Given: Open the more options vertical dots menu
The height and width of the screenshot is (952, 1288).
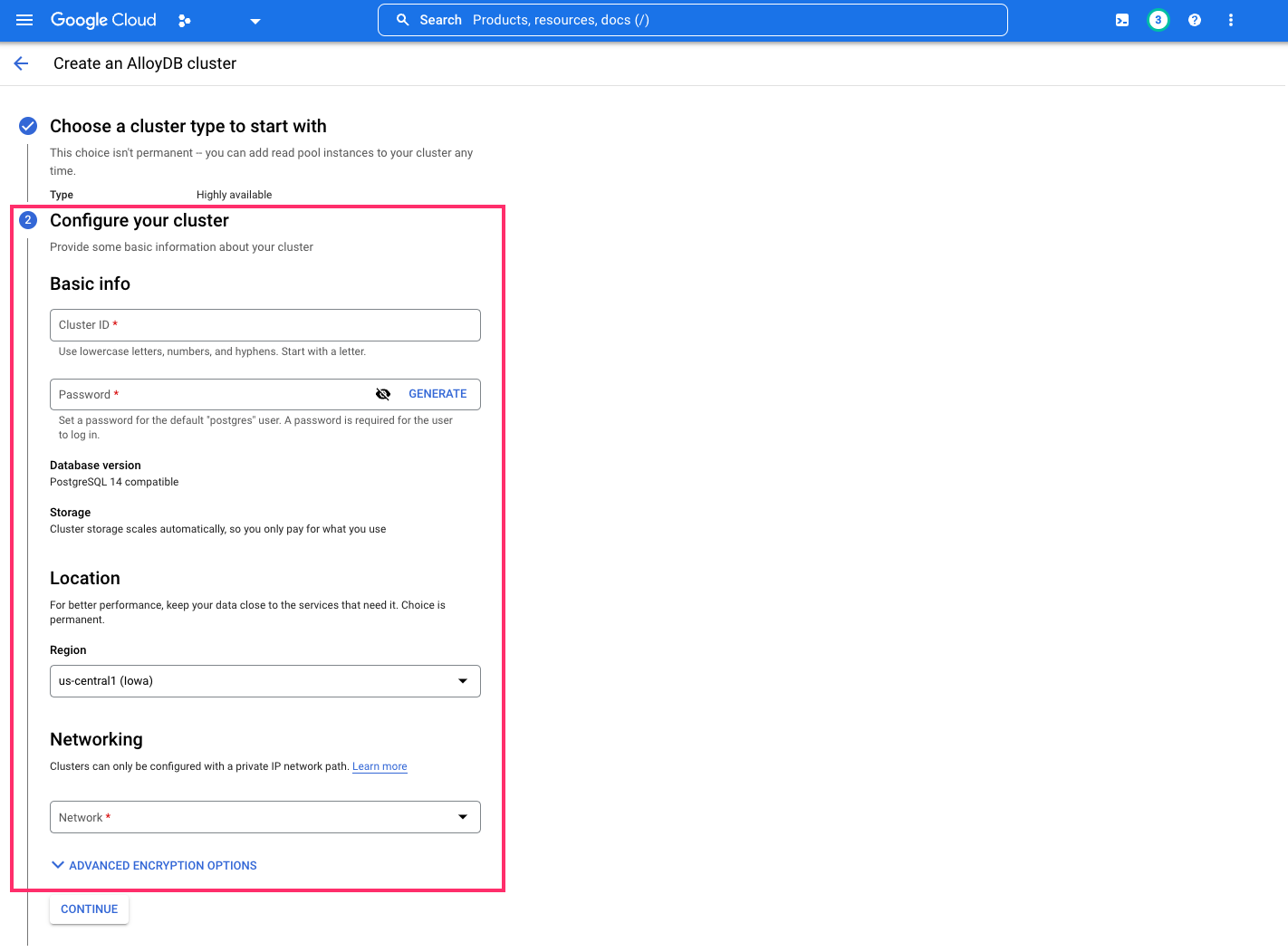Looking at the screenshot, I should (1231, 20).
